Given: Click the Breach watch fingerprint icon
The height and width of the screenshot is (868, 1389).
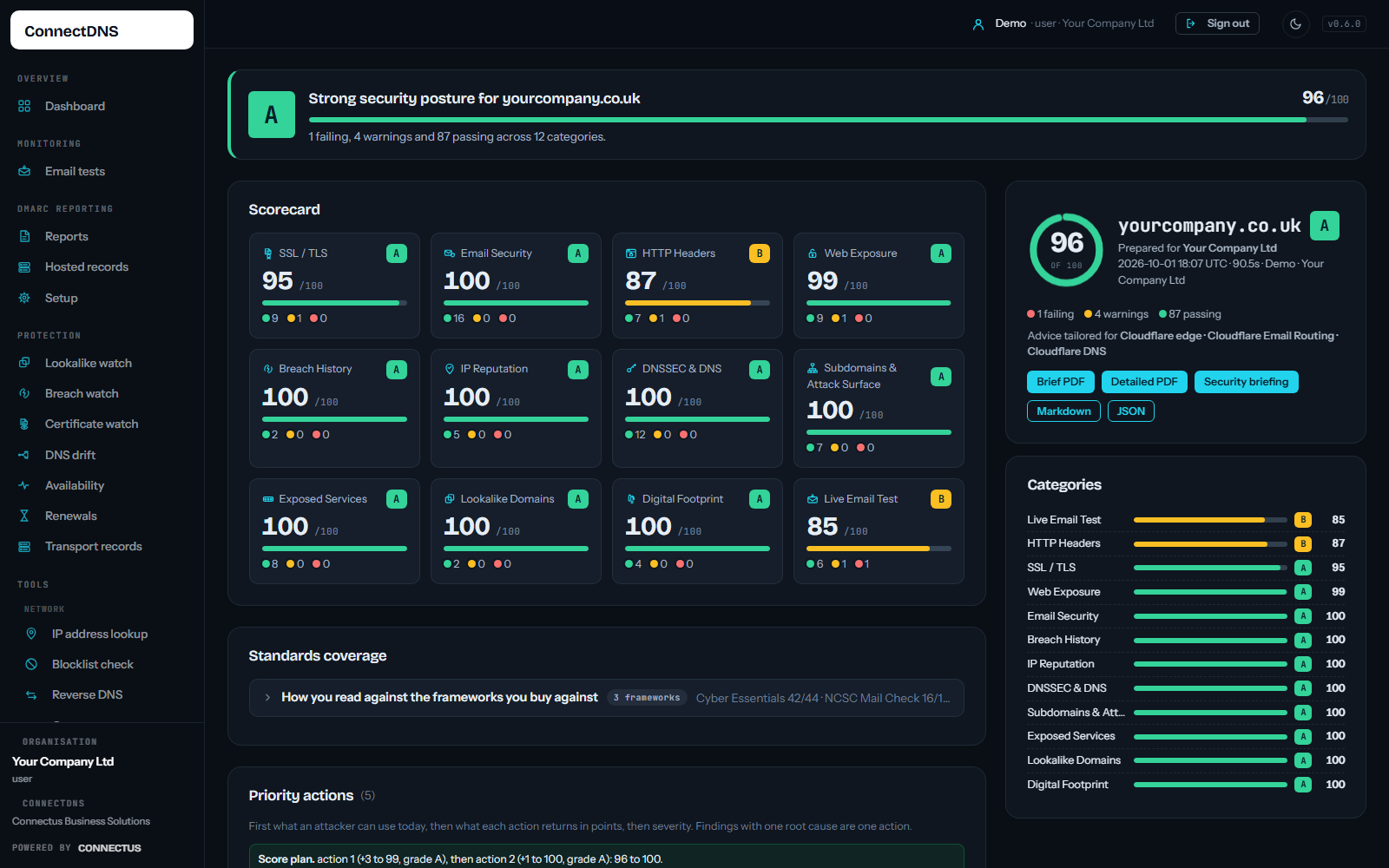Looking at the screenshot, I should click(24, 393).
